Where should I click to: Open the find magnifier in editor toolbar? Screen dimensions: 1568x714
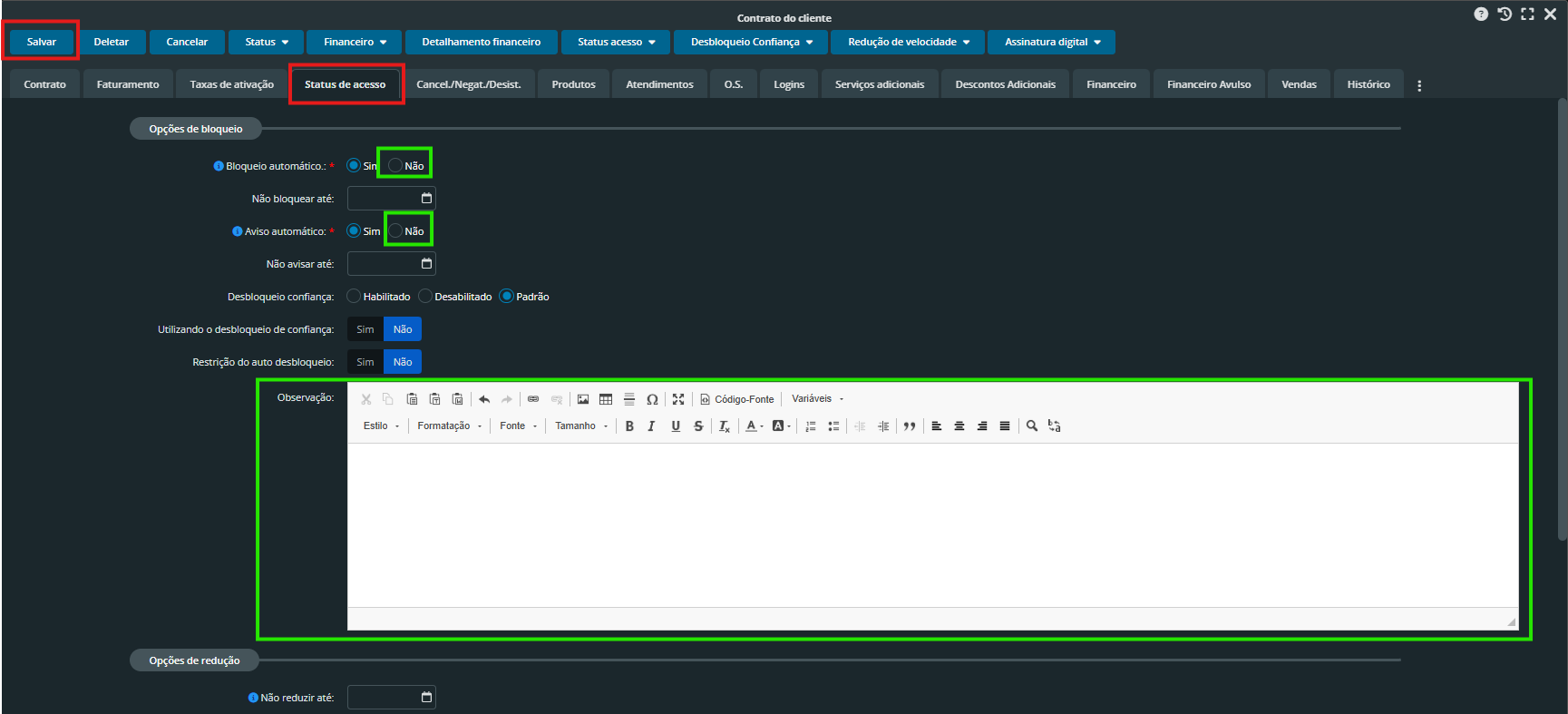click(1032, 425)
